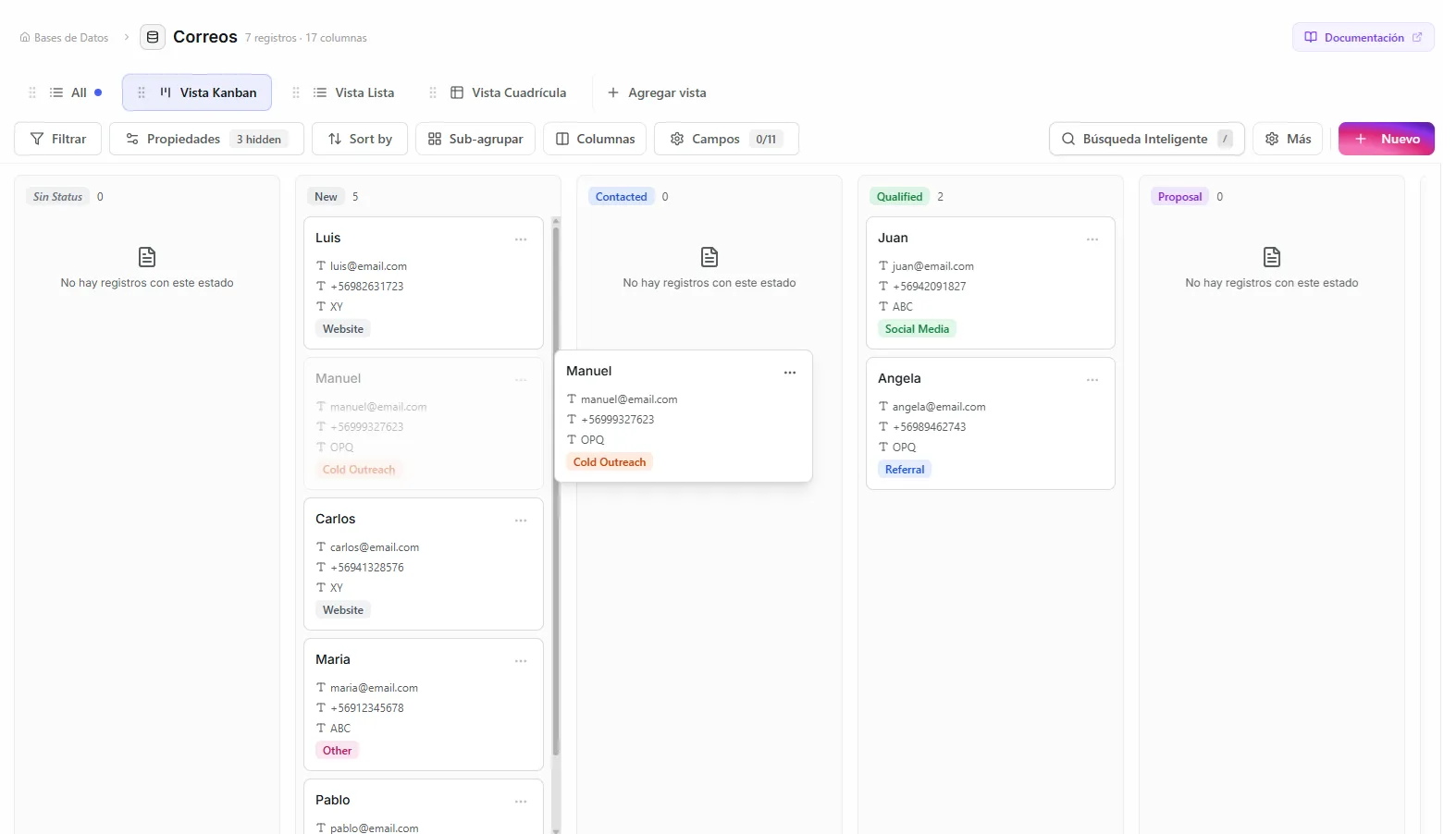This screenshot has width=1456, height=834.
Task: Click the Contacted column label
Action: [622, 196]
